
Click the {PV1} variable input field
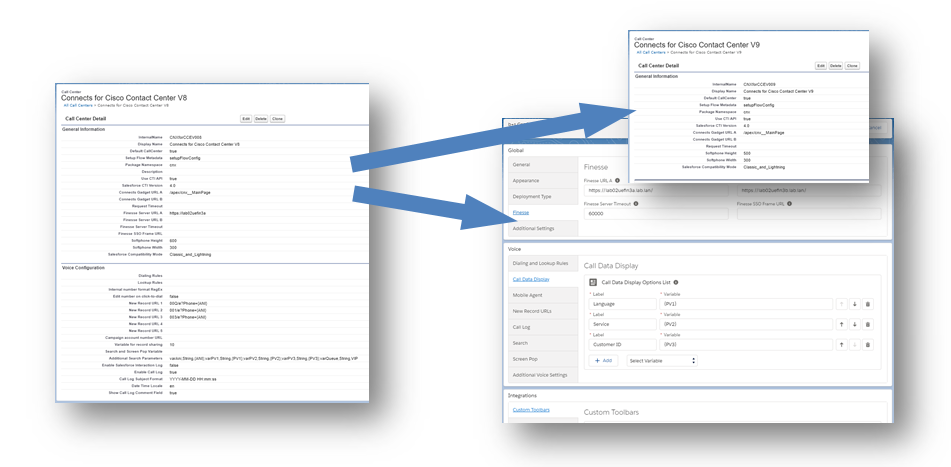tap(746, 304)
